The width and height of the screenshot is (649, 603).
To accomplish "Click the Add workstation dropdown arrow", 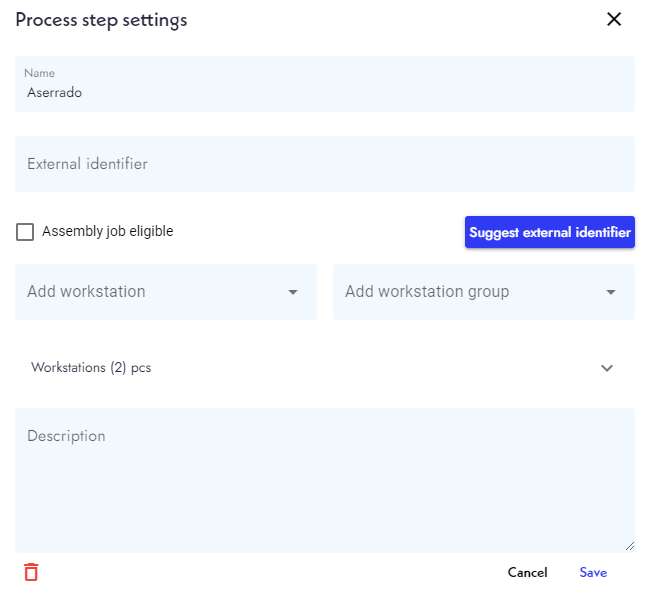I will 293,292.
